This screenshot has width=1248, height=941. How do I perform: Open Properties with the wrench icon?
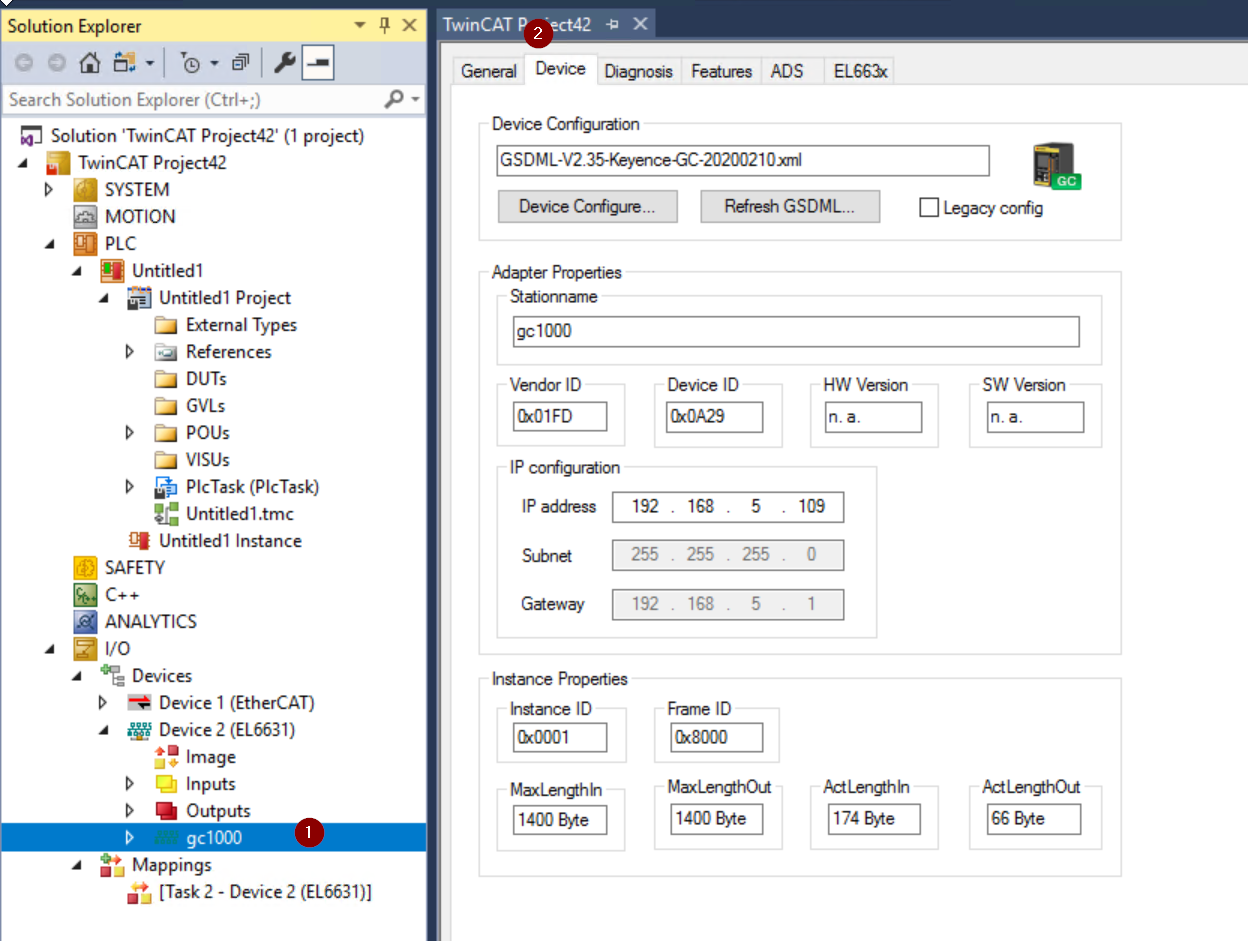point(285,63)
